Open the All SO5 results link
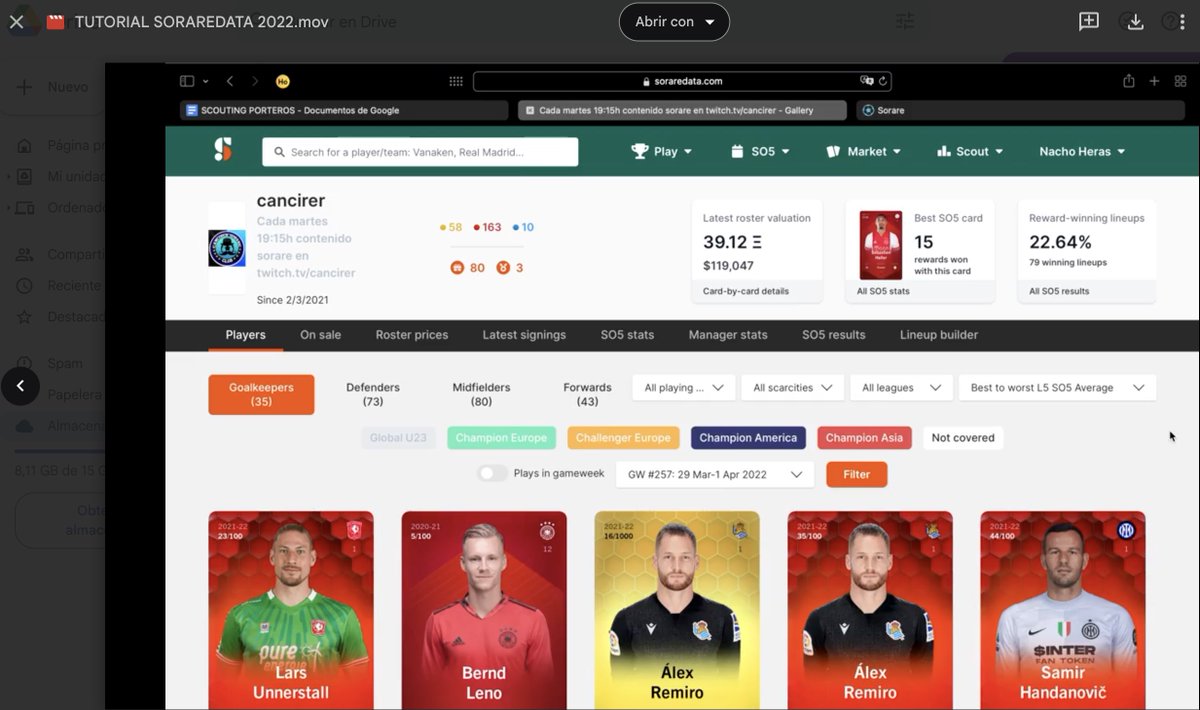 pyautogui.click(x=1059, y=291)
